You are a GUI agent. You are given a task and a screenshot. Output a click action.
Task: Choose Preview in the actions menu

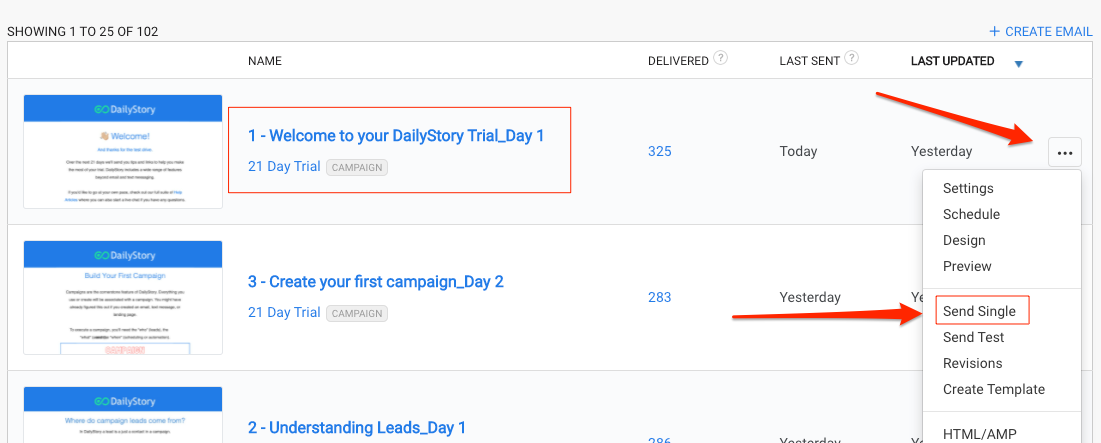click(x=967, y=266)
